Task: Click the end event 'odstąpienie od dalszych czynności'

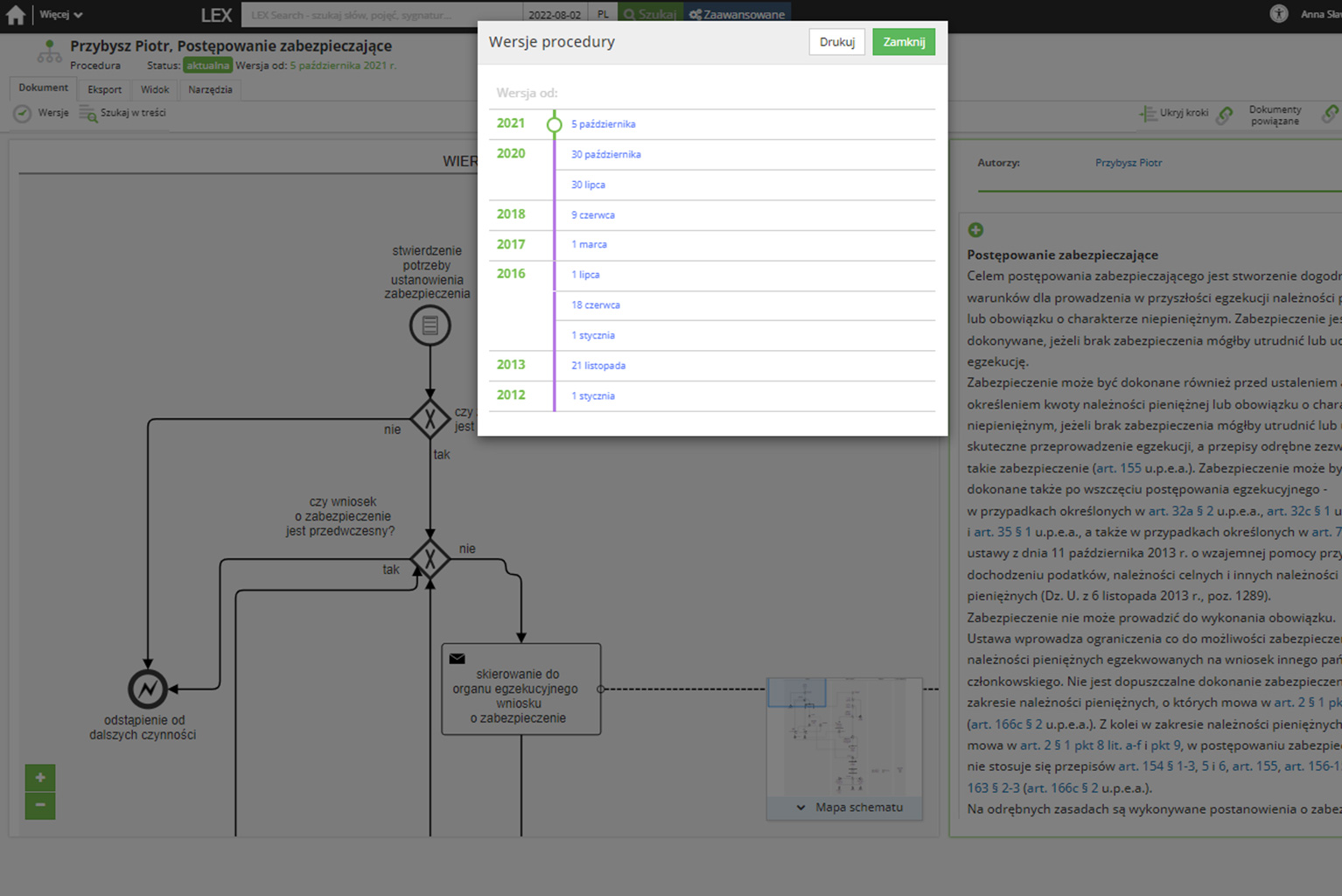Action: pyautogui.click(x=148, y=689)
